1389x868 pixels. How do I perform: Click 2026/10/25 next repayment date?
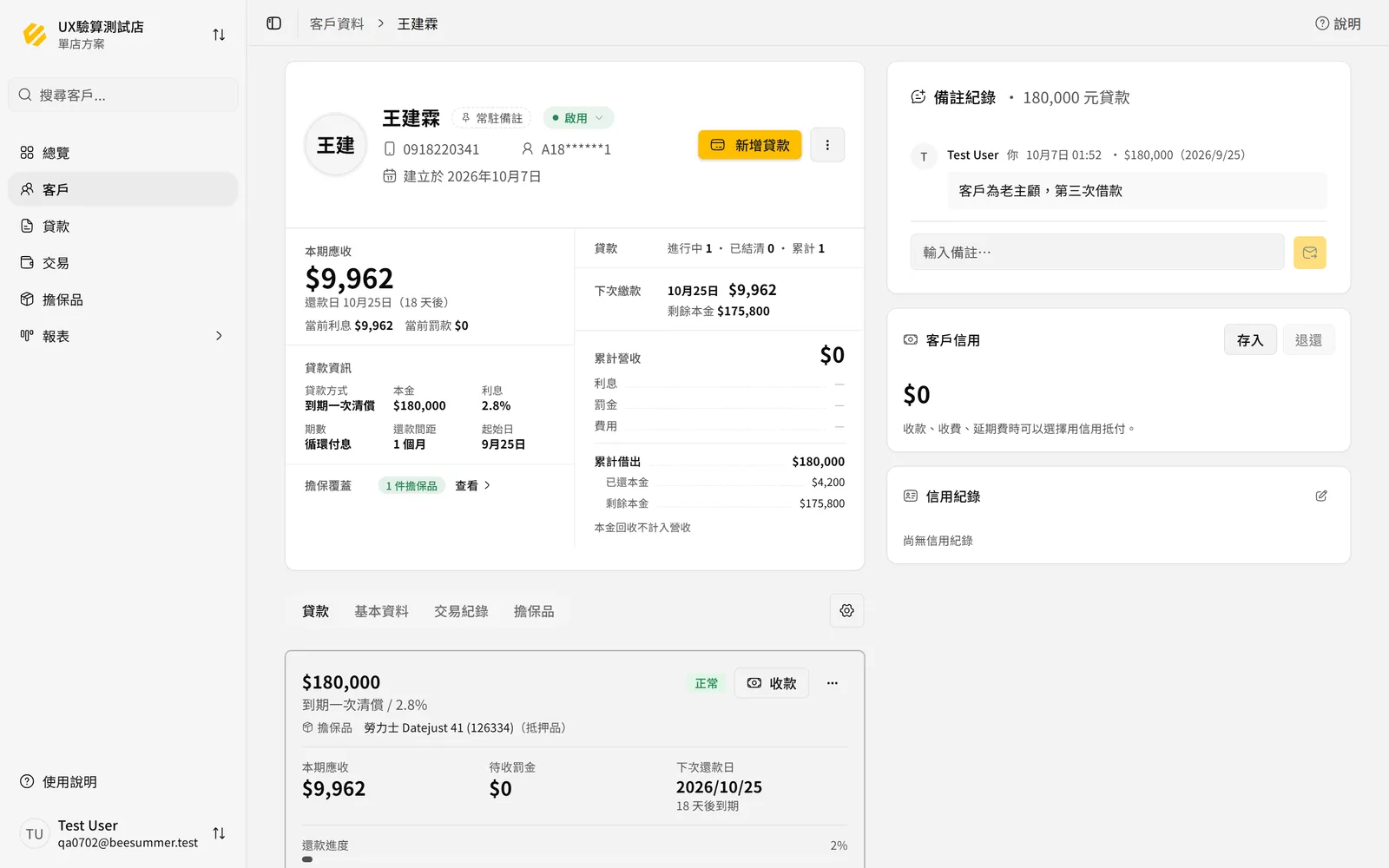pos(719,787)
